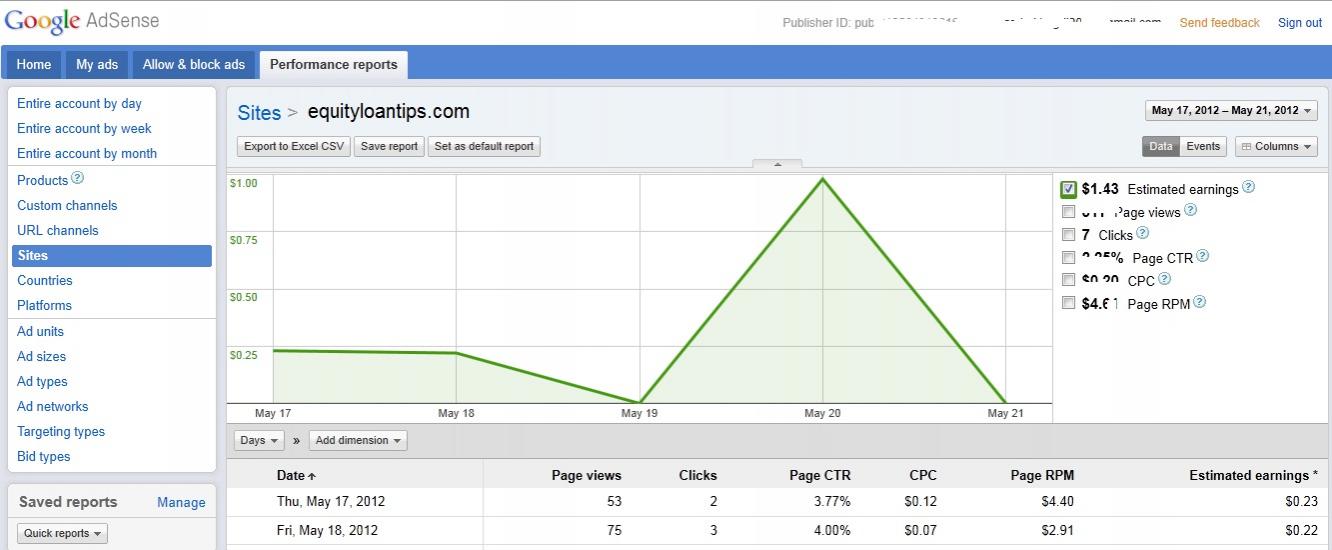1332x550 pixels.
Task: Open the Ad types report
Action: [42, 381]
